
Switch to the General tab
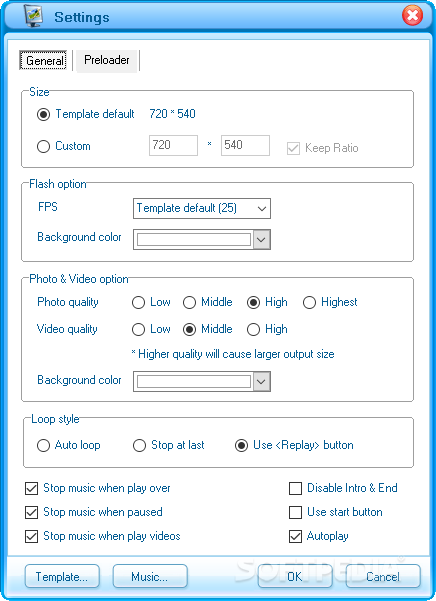coord(43,60)
